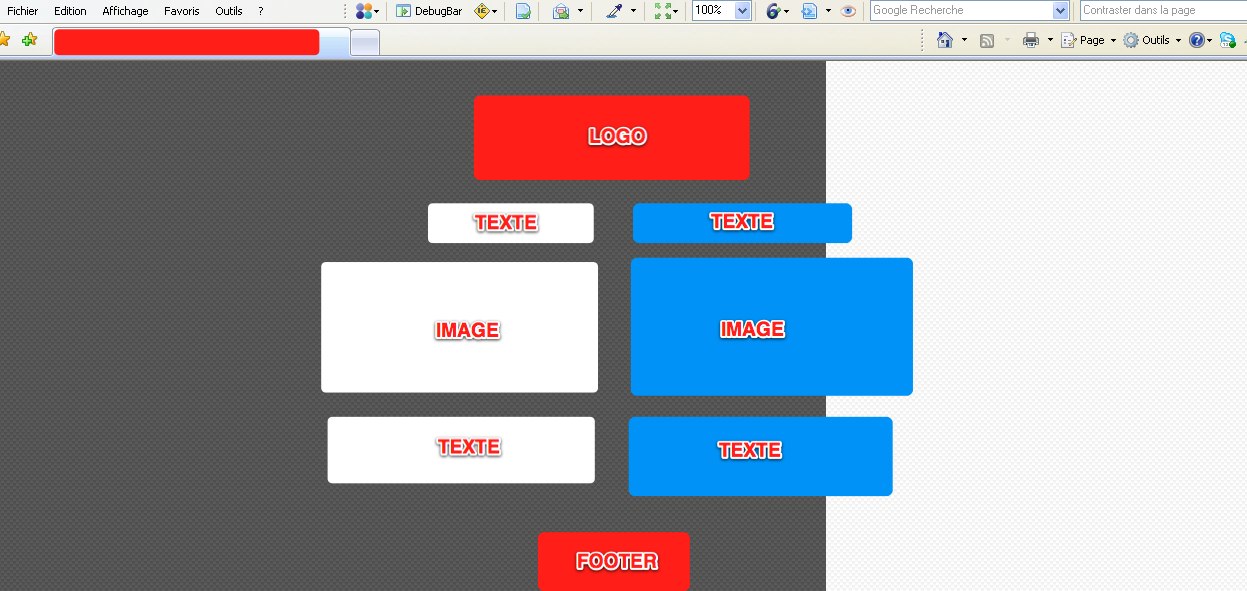1247x591 pixels.
Task: Open dropdown next to IE diamond icon
Action: coord(495,11)
